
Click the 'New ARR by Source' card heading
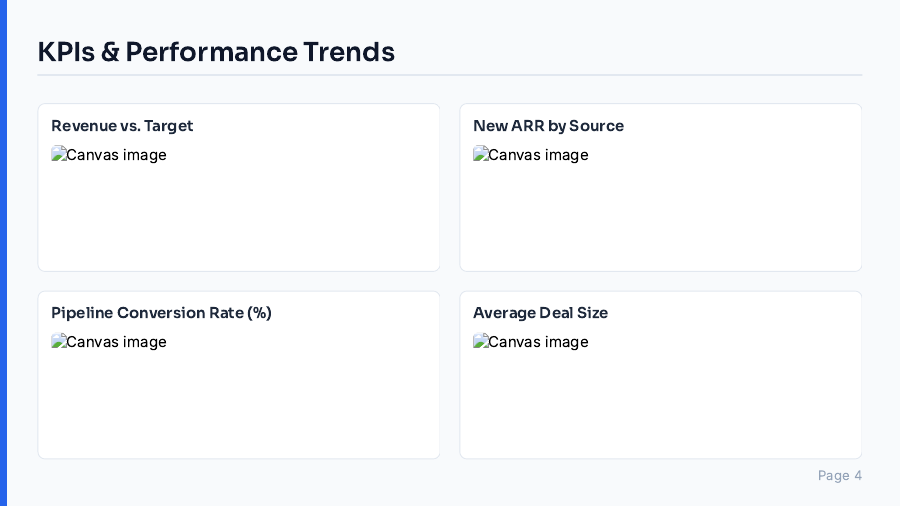pos(548,126)
